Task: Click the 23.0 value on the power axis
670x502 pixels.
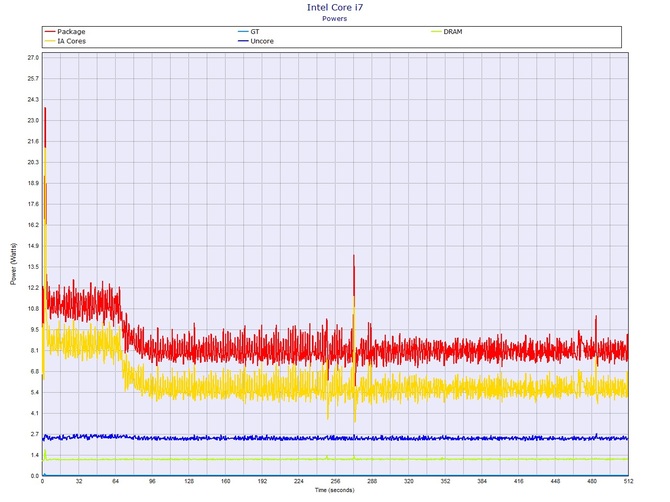Action: coord(33,120)
